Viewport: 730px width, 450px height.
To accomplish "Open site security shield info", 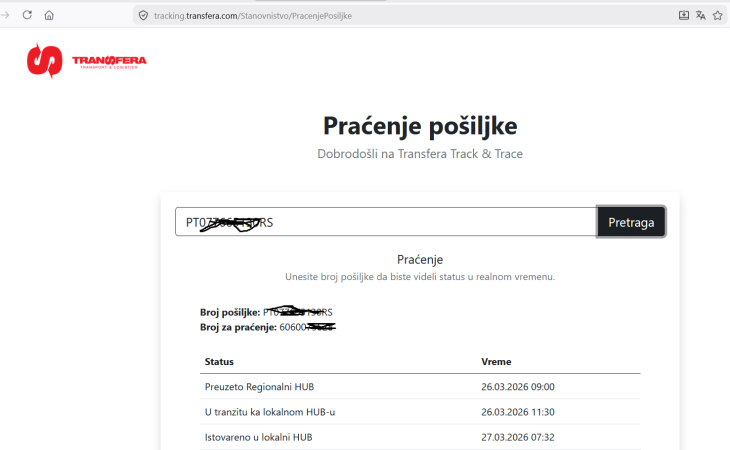I will pos(143,16).
